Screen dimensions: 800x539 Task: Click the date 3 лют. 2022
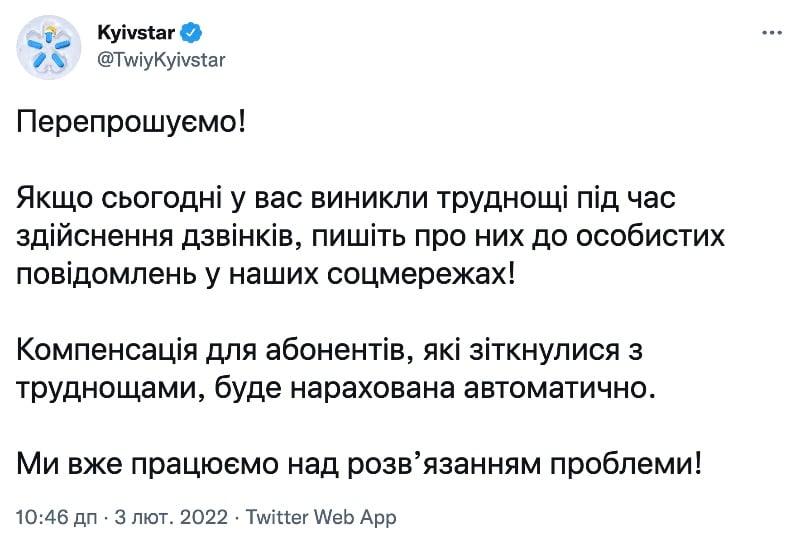[171, 517]
